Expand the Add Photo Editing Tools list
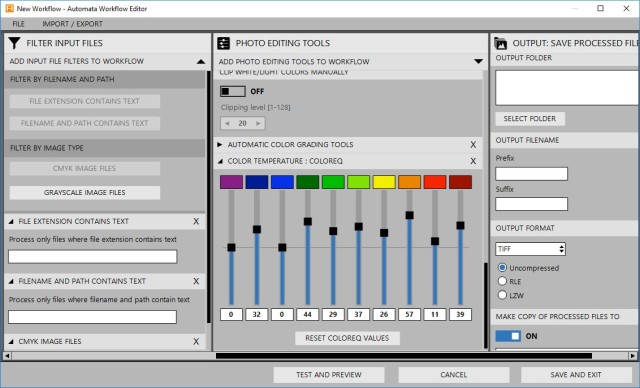Image resolution: width=640 pixels, height=388 pixels. point(478,62)
